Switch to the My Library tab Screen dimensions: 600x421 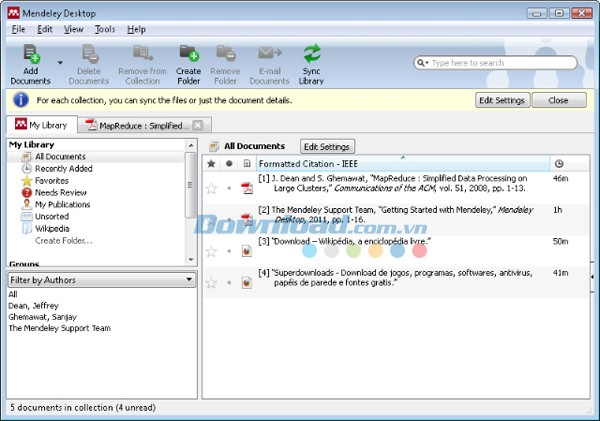tap(42, 125)
